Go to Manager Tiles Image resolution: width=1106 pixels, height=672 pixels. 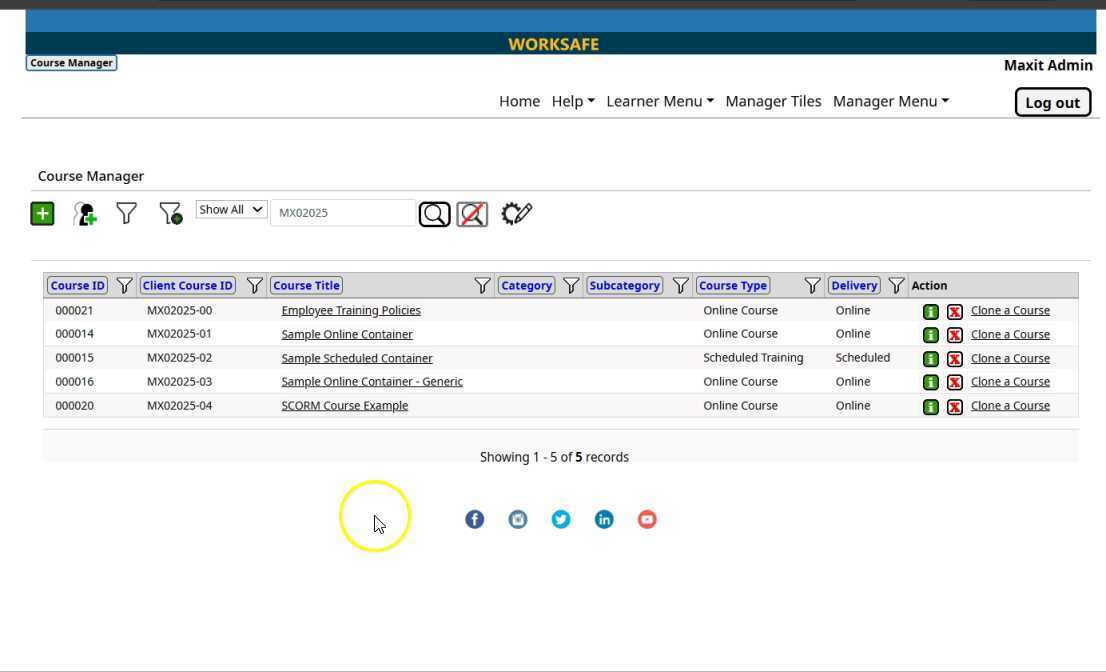(773, 101)
